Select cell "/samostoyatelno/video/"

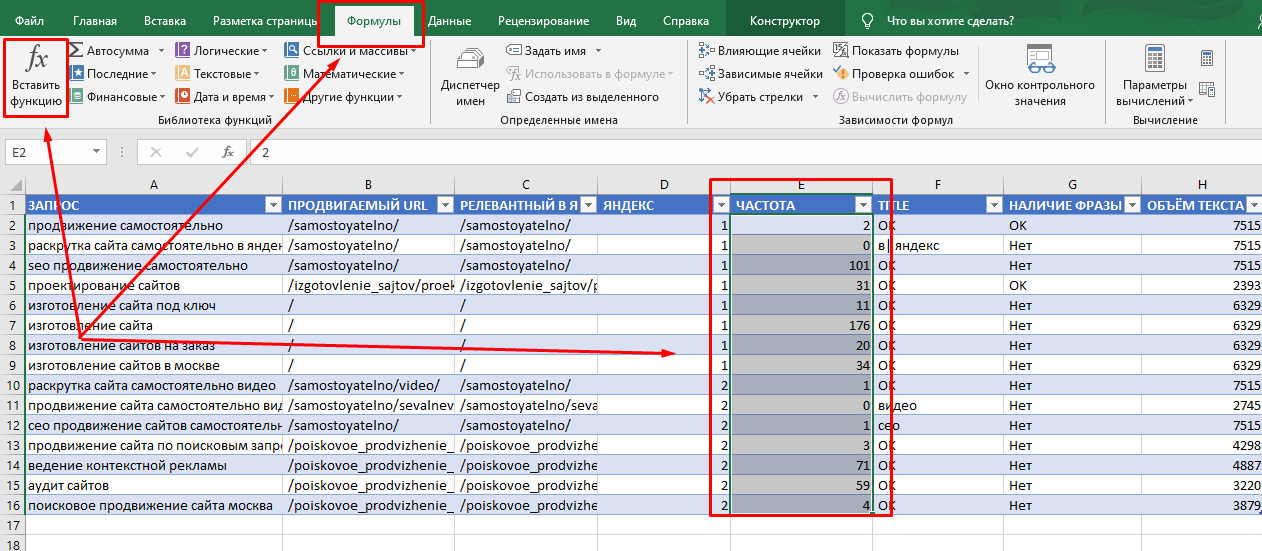[368, 385]
